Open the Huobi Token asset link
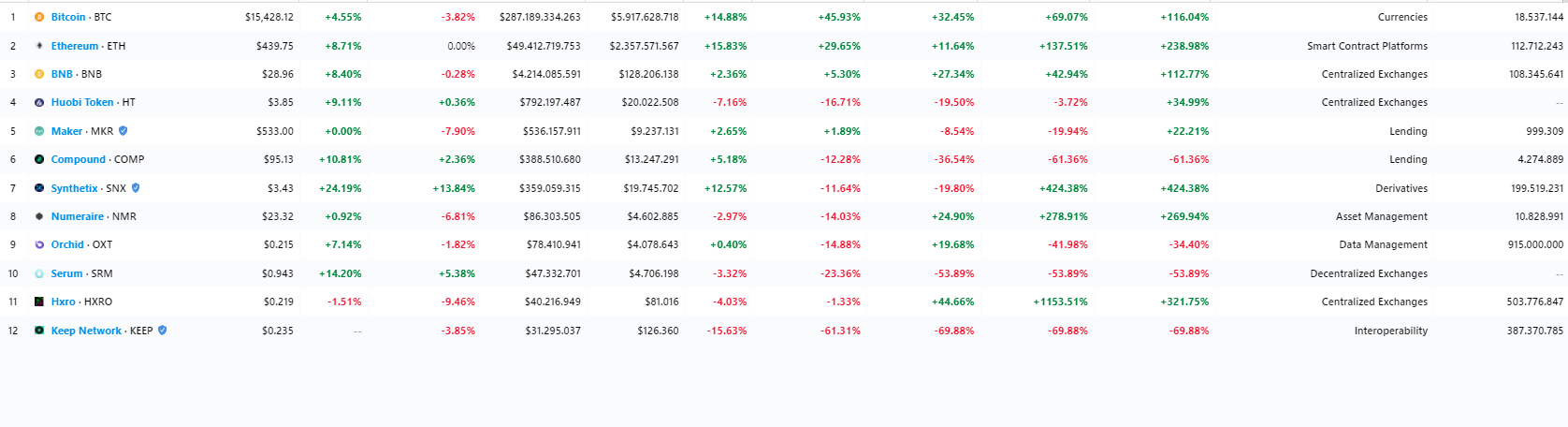Screen dimensions: 1568x427 click(x=82, y=103)
